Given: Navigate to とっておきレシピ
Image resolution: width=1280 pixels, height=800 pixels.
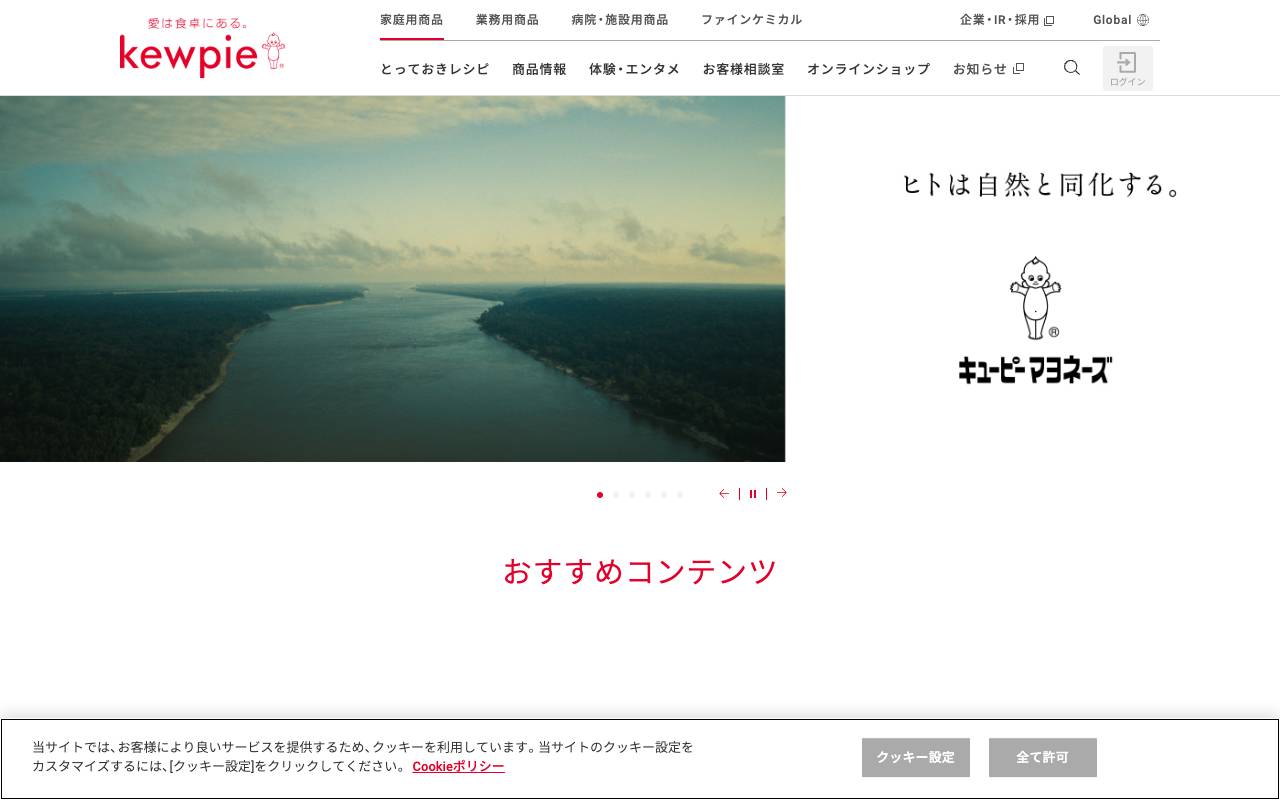Looking at the screenshot, I should coord(434,69).
